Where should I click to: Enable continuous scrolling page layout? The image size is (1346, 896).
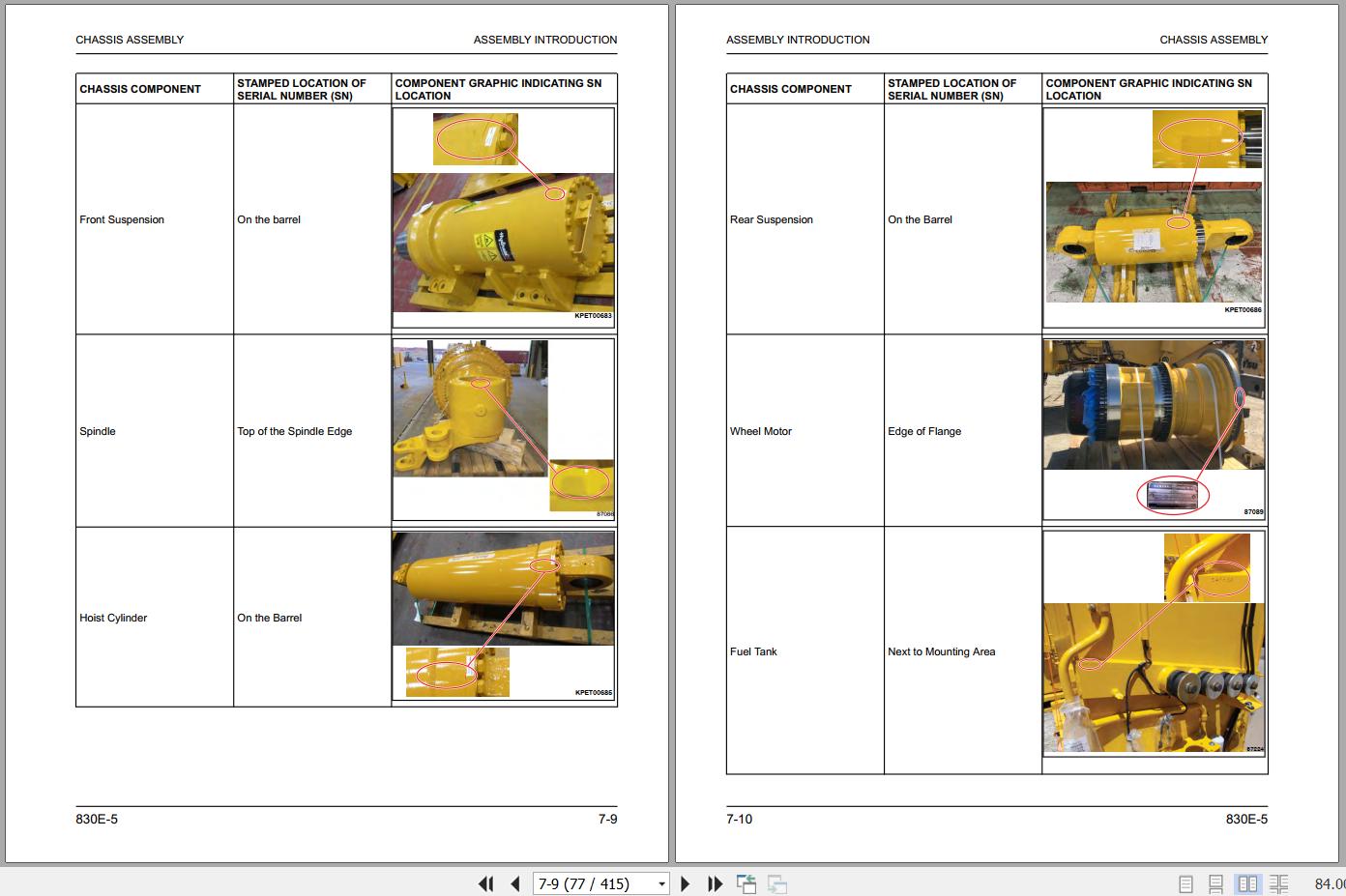point(1216,883)
